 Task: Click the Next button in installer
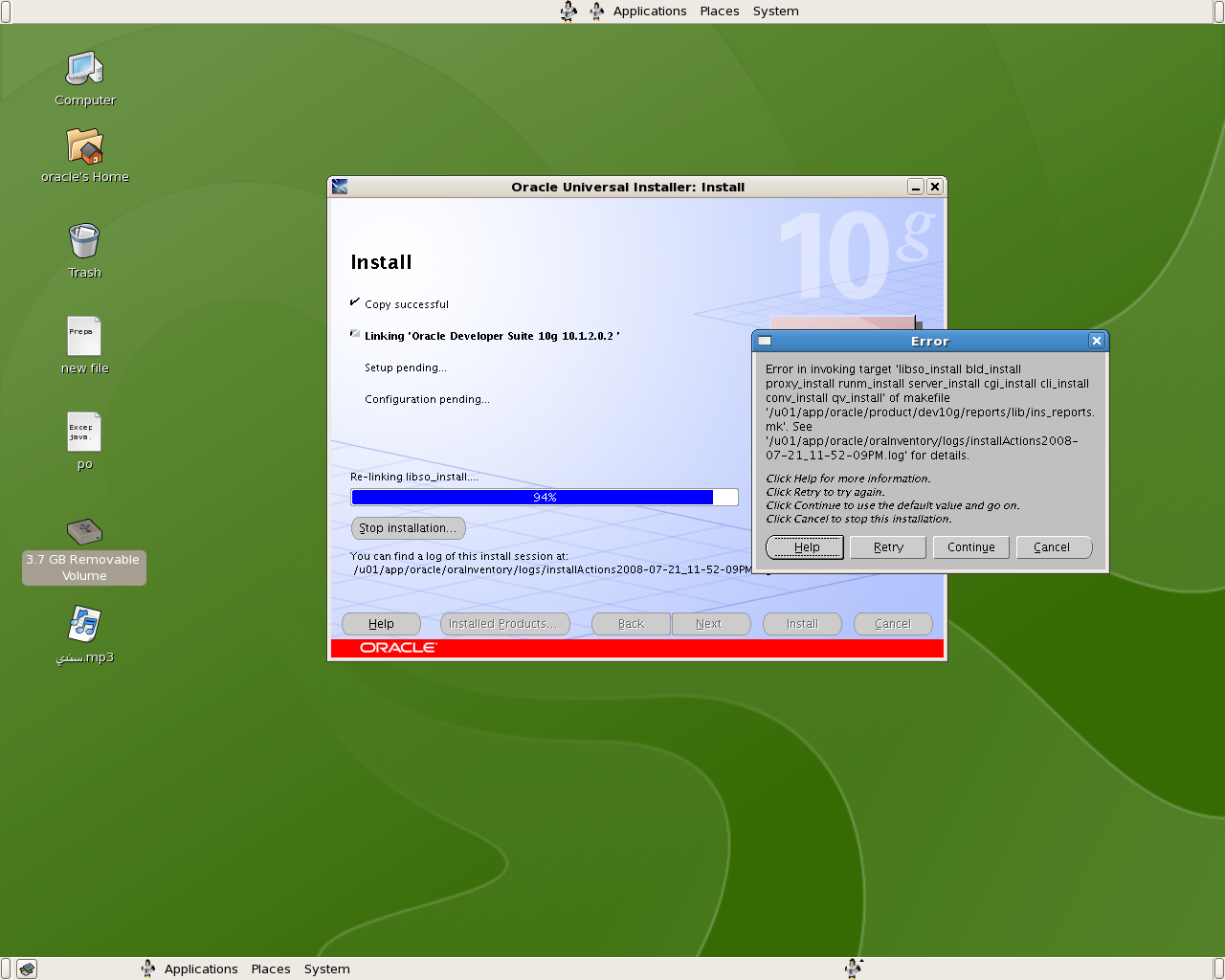[x=709, y=624]
